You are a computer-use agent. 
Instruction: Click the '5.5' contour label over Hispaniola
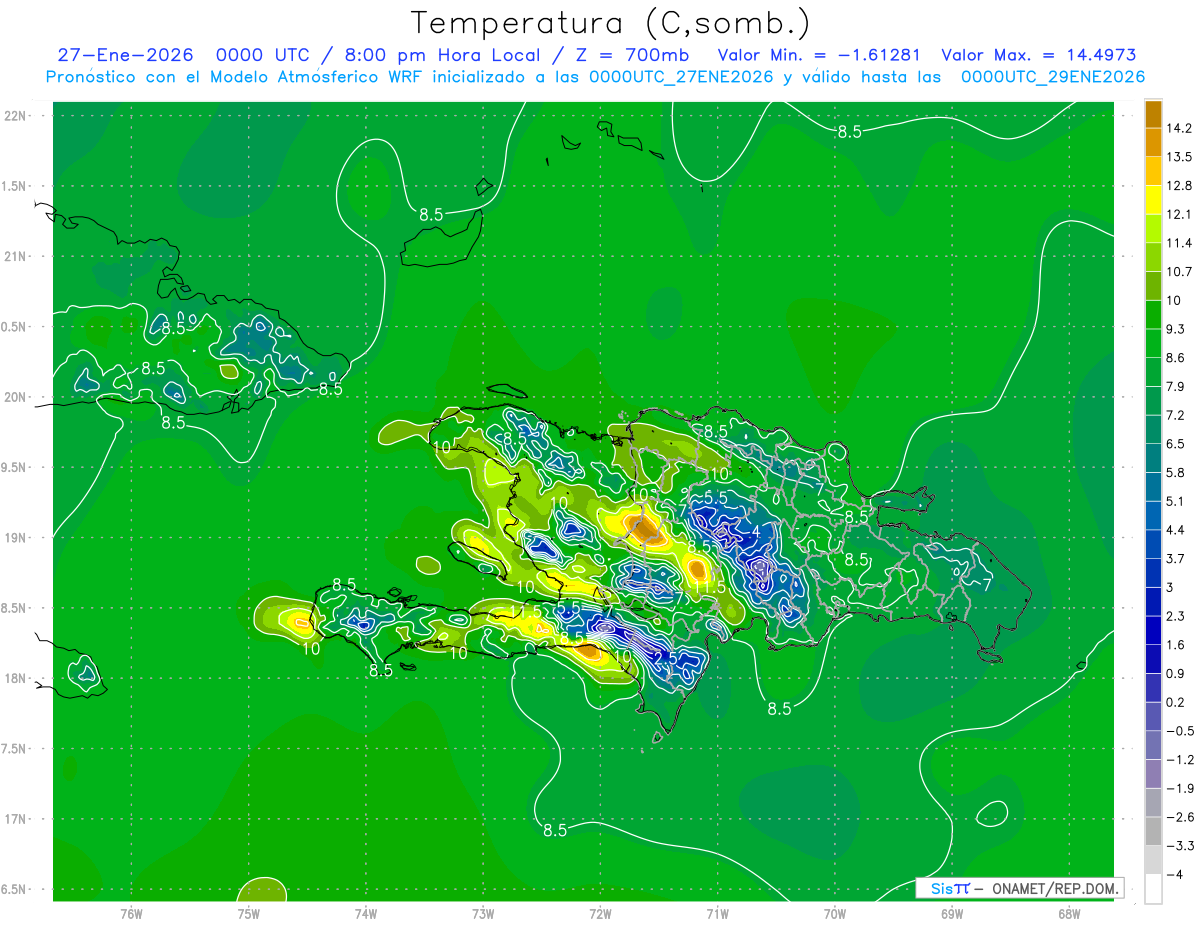pyautogui.click(x=715, y=497)
